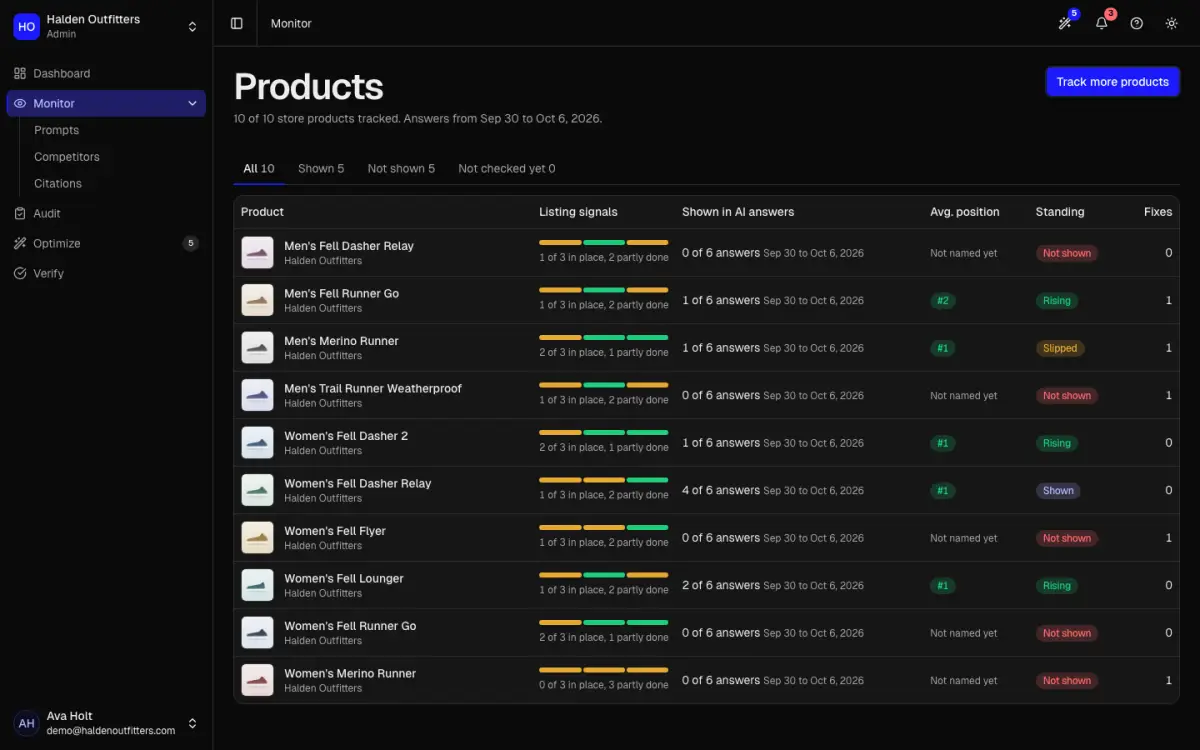Open the Citations page
The width and height of the screenshot is (1200, 750).
(x=58, y=183)
